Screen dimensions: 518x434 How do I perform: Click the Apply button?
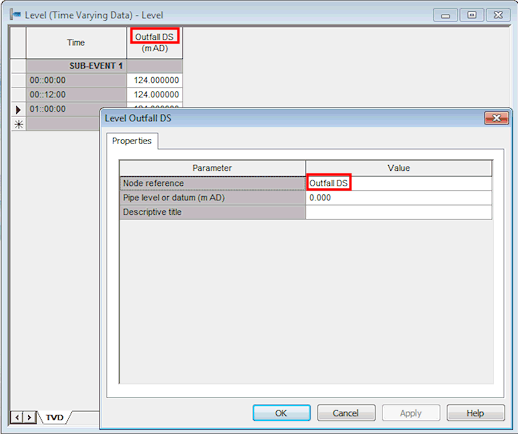point(411,413)
